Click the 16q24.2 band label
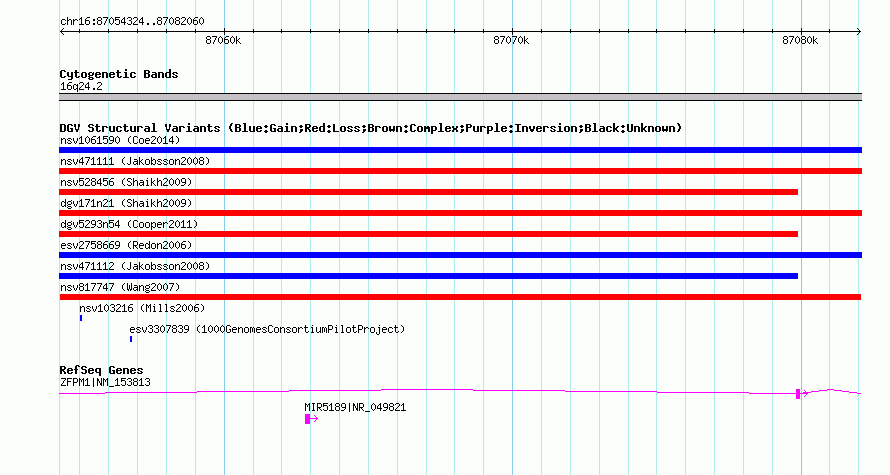890x475 pixels. coord(81,86)
